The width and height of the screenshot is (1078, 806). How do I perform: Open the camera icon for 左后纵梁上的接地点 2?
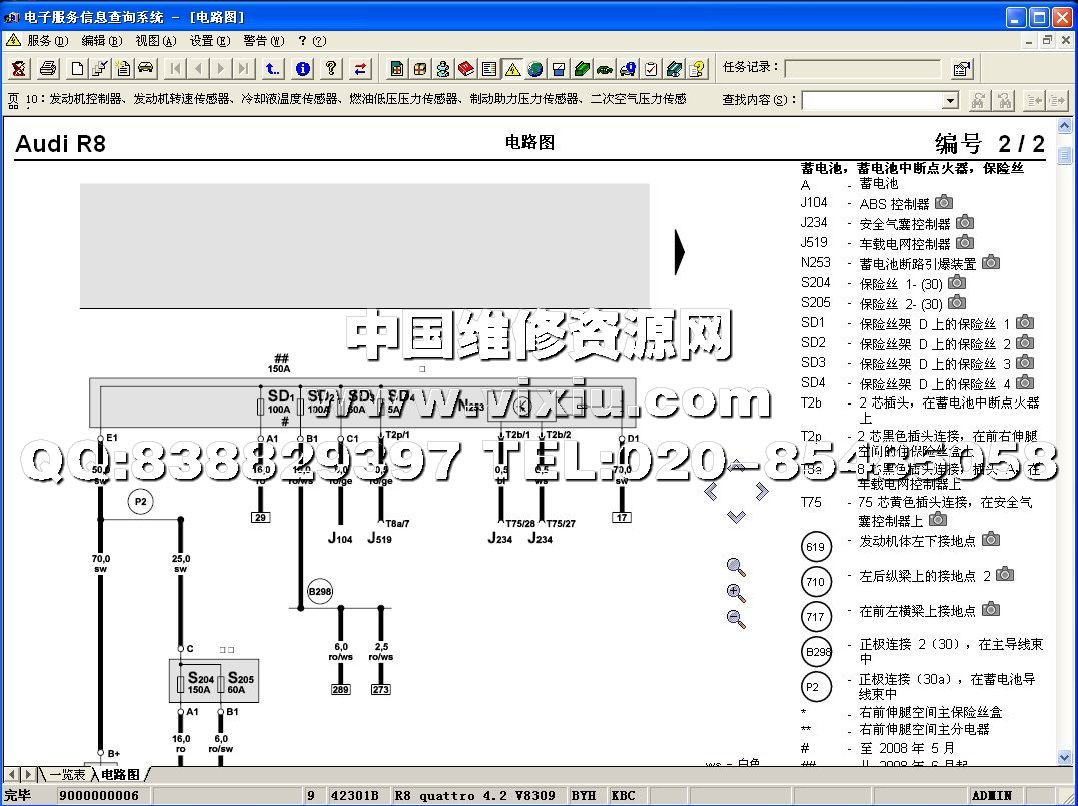click(x=1004, y=574)
